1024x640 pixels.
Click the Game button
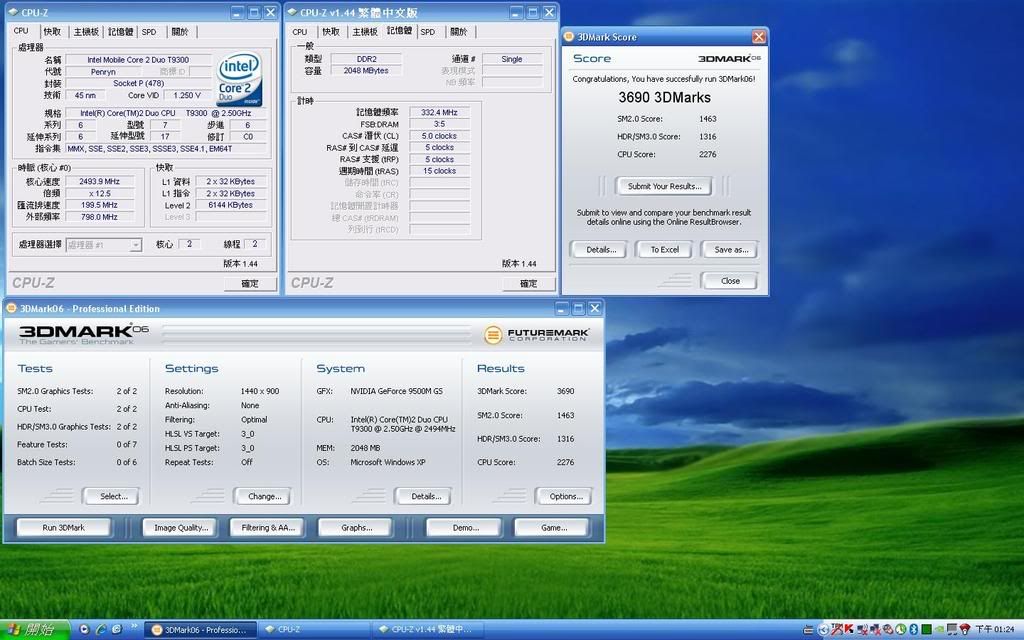[x=553, y=528]
